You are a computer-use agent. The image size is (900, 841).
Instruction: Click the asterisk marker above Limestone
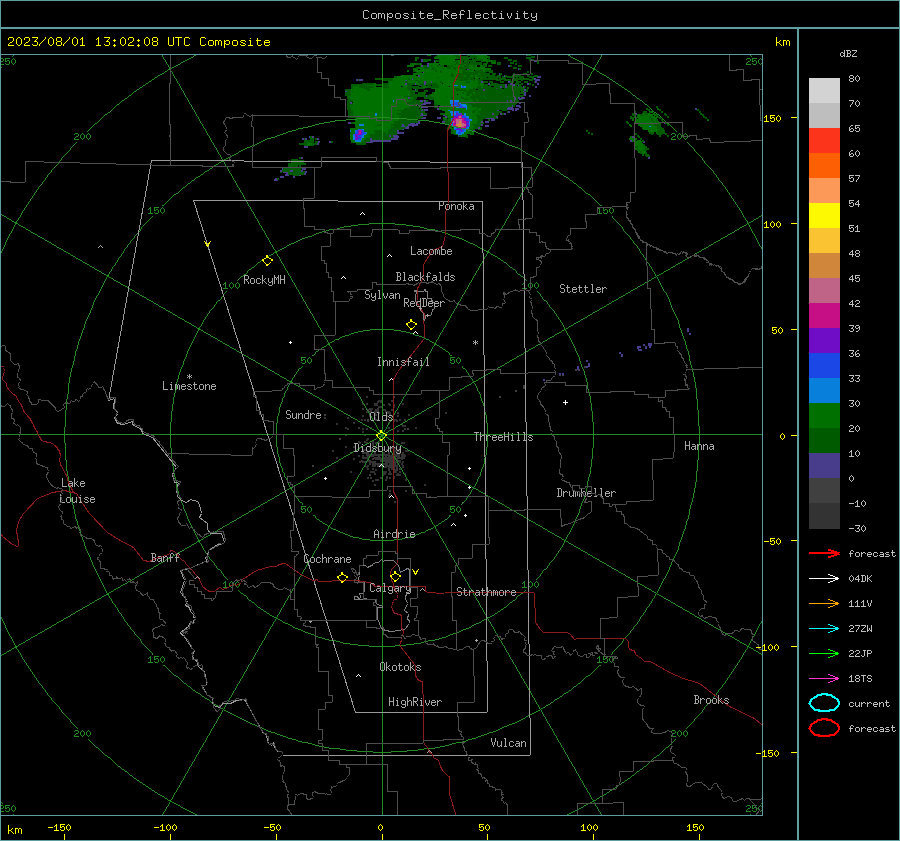(189, 377)
